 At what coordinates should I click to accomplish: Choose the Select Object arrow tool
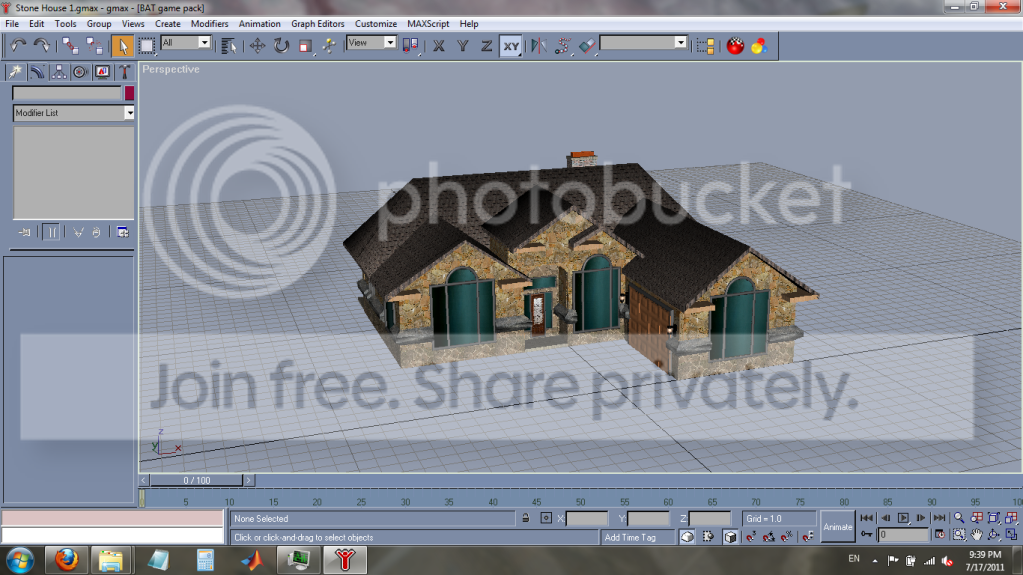coord(122,46)
